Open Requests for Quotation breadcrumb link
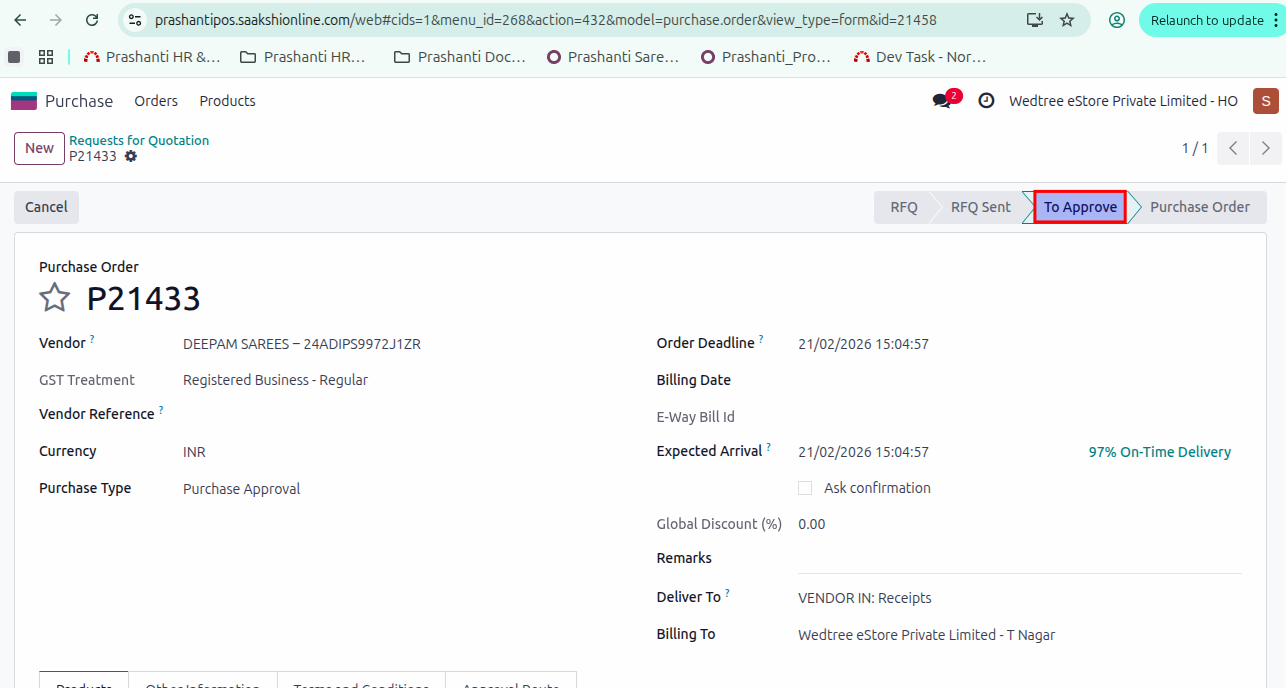 click(x=139, y=140)
